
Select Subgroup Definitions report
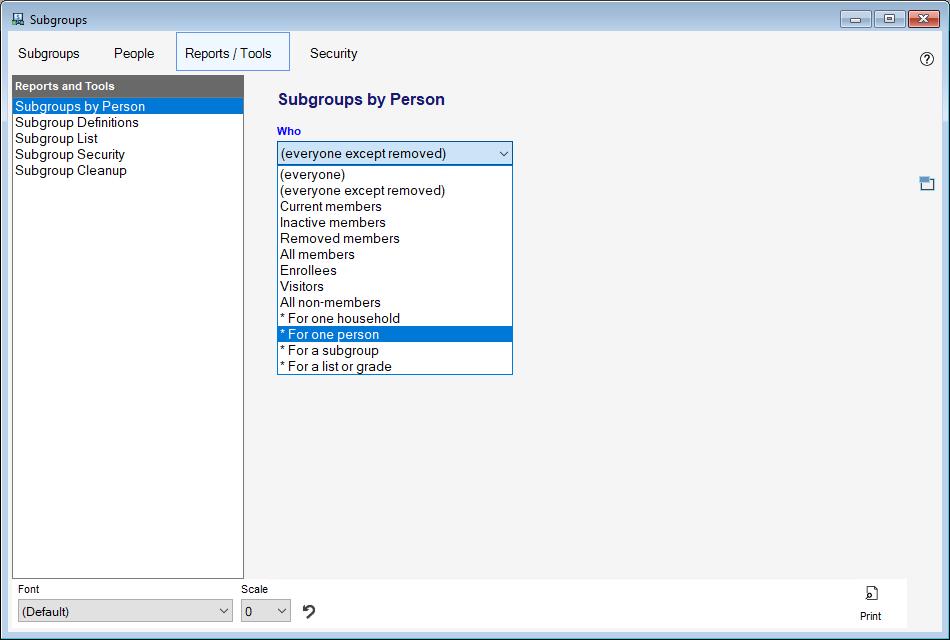[77, 123]
